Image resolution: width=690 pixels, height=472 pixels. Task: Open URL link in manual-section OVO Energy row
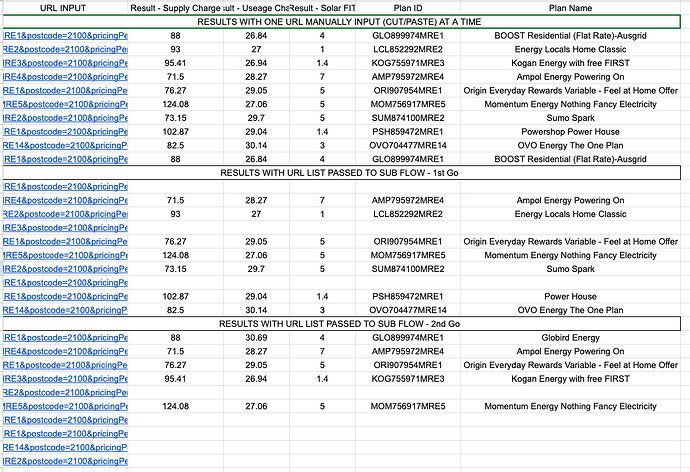[x=65, y=145]
